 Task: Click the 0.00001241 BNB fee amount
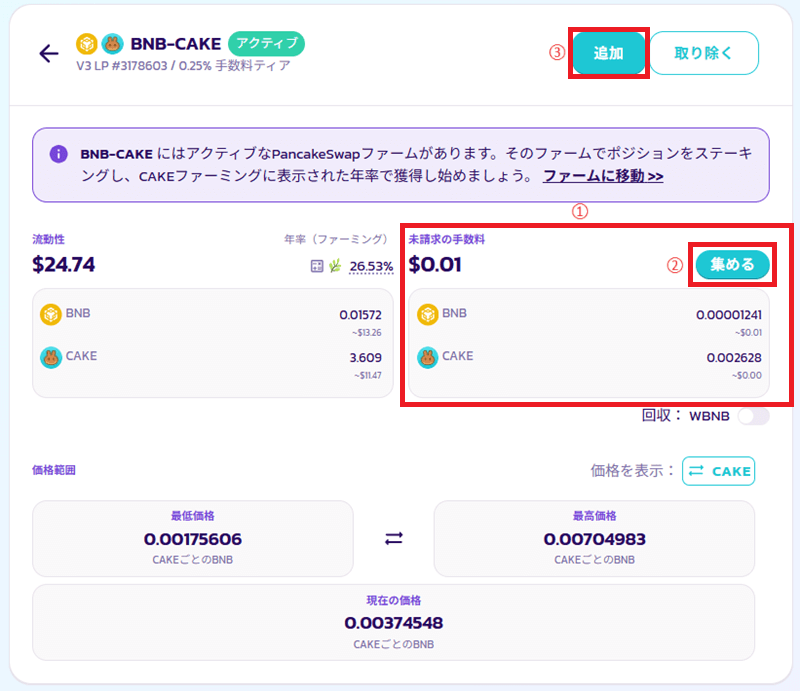pos(729,315)
